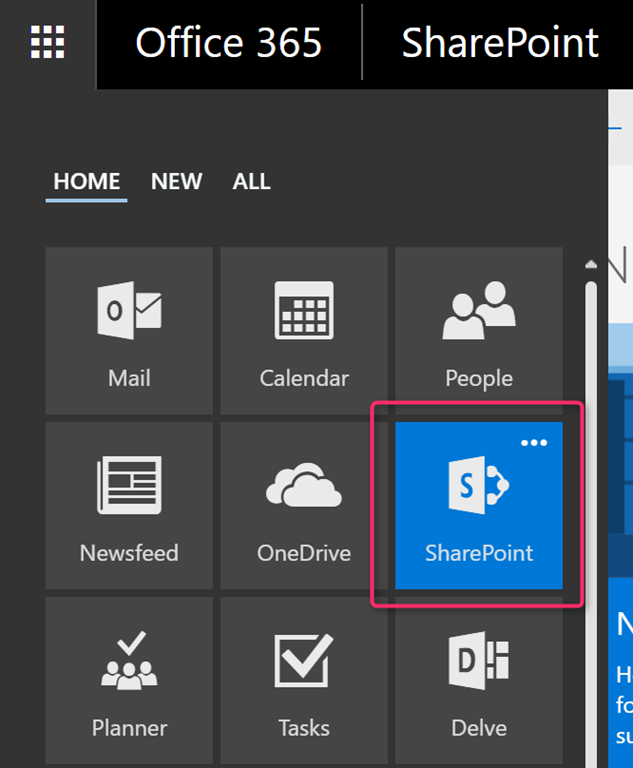Open the People app tile
This screenshot has width=633, height=768.
pos(479,331)
